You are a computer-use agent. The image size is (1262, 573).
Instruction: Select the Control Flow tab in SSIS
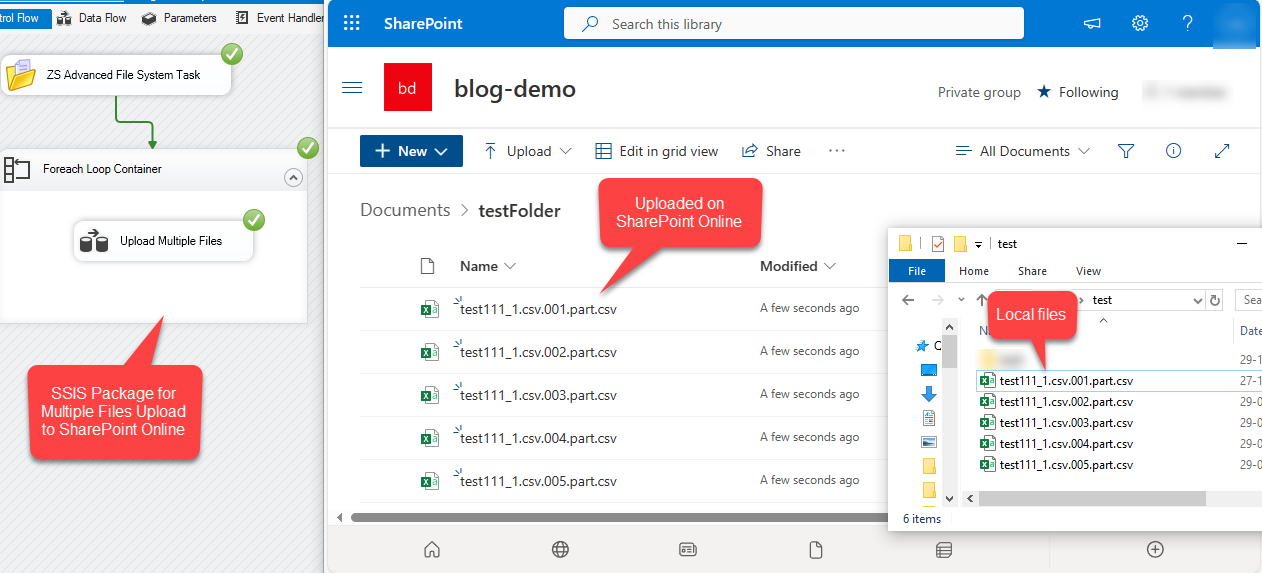25,18
